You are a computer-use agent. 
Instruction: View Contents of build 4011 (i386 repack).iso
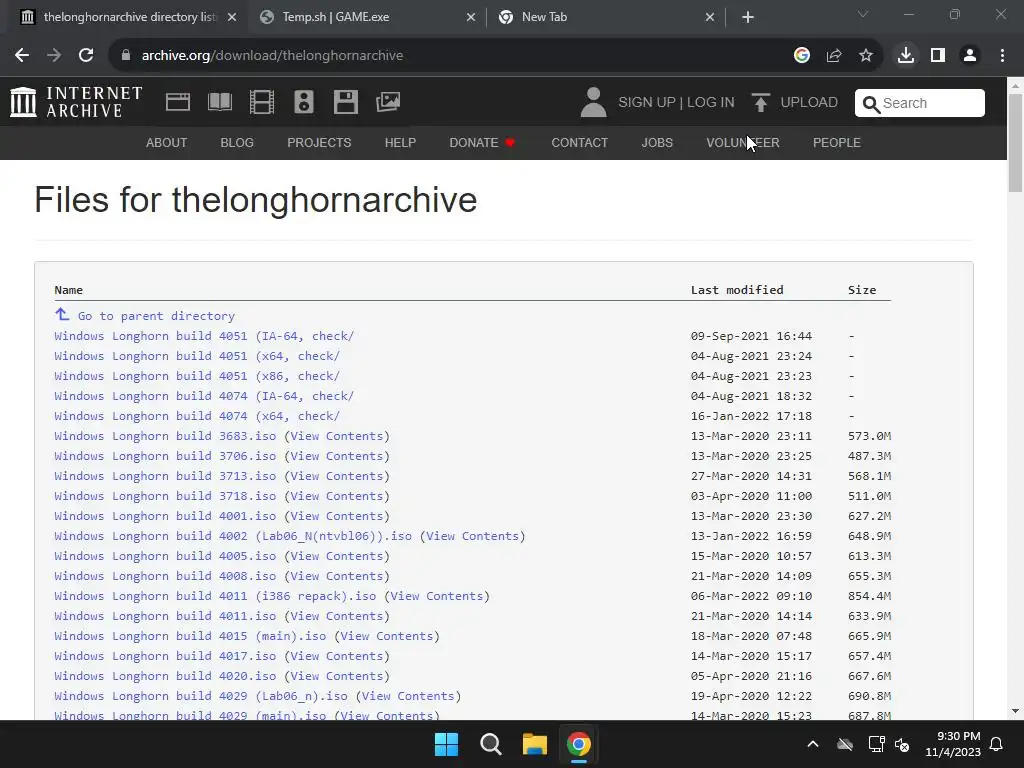437,596
